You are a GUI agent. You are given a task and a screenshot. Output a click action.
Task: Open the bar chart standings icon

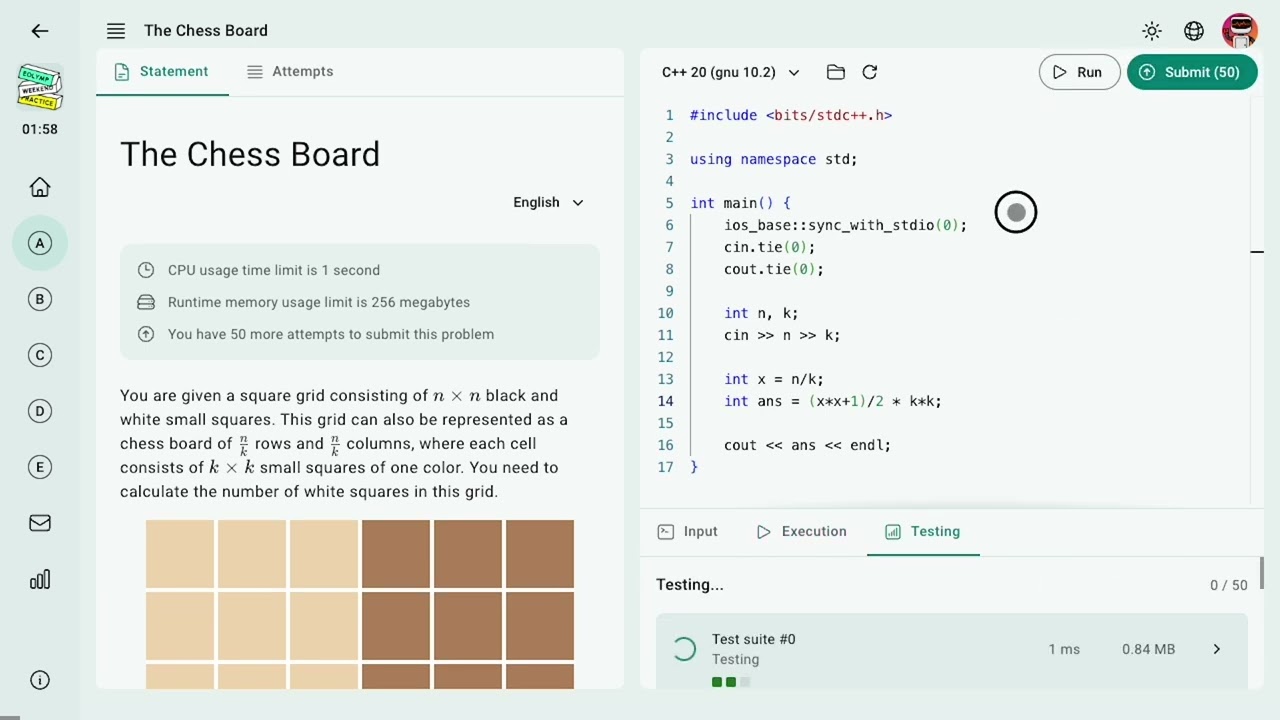coord(40,580)
